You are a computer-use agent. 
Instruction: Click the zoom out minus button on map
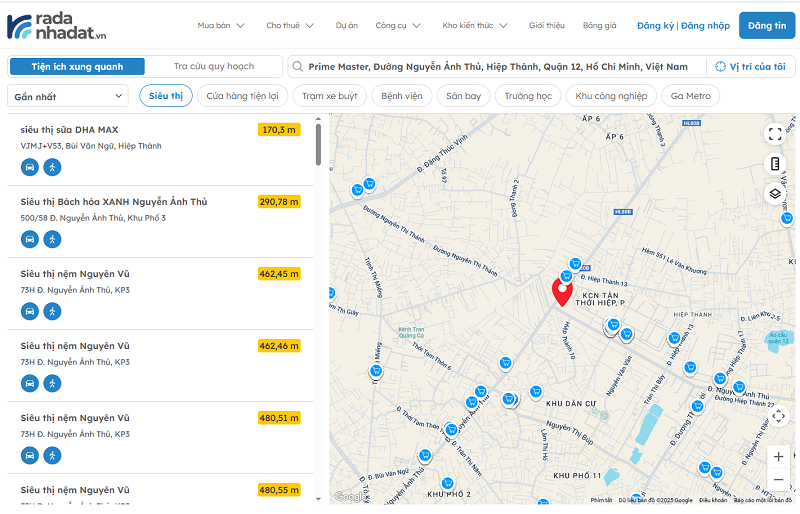tap(778, 480)
